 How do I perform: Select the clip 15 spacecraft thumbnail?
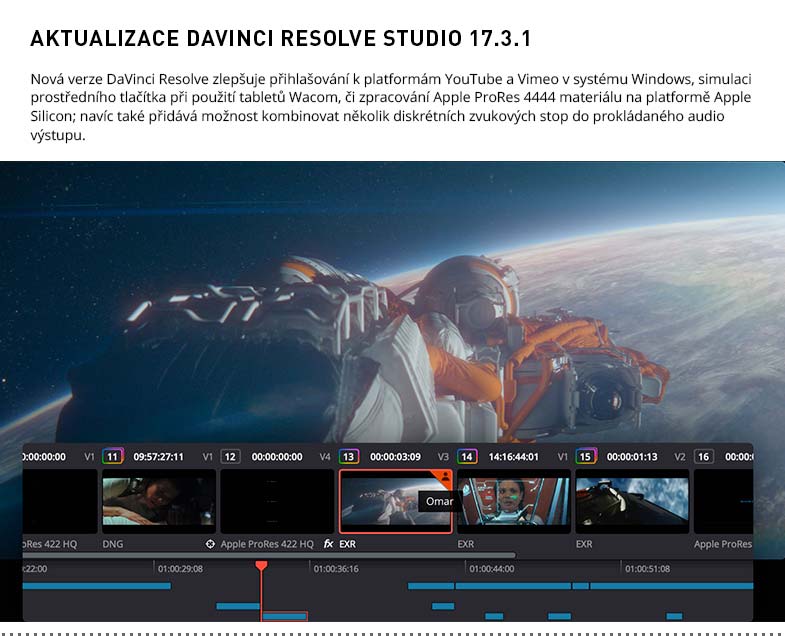point(632,501)
